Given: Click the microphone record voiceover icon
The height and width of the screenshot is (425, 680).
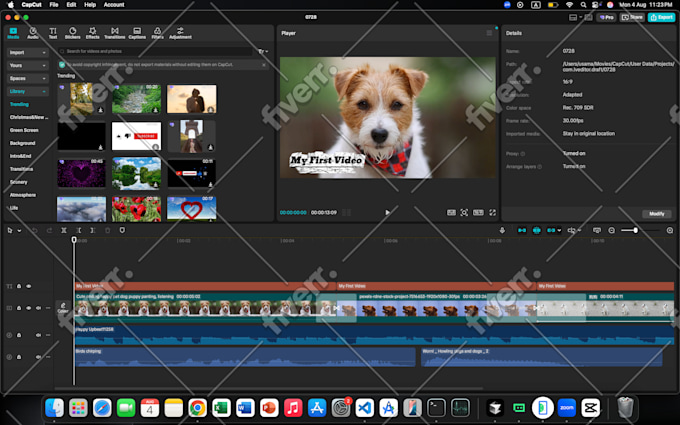Looking at the screenshot, I should point(502,230).
